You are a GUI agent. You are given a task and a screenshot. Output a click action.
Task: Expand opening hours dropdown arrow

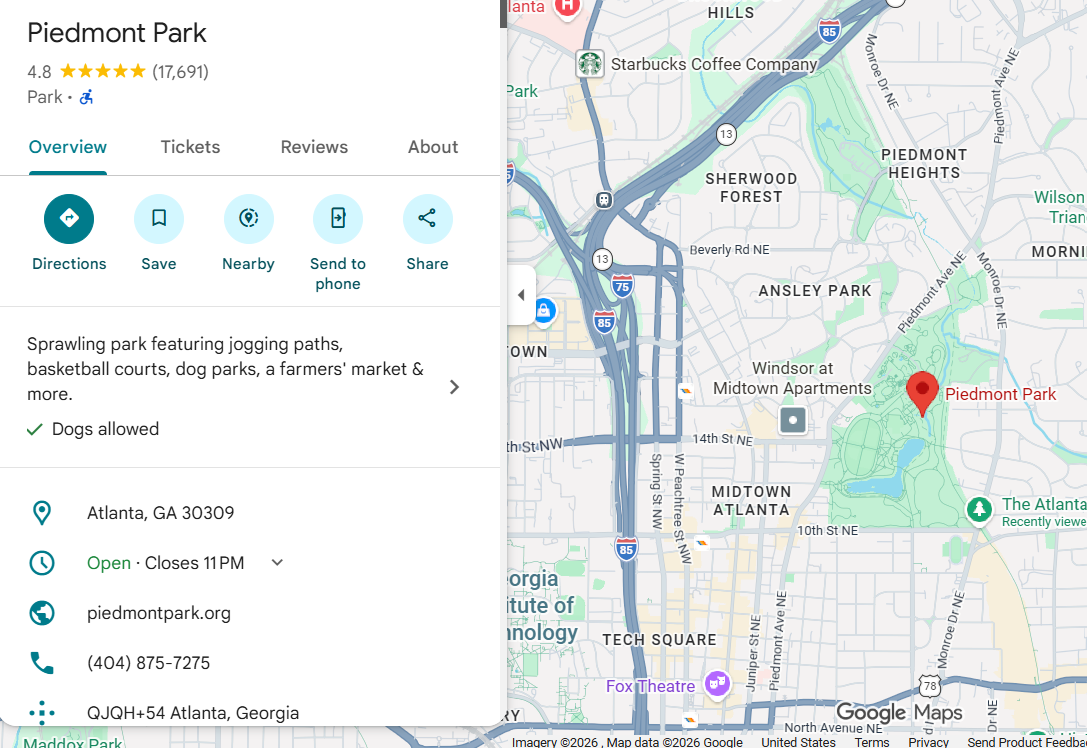coord(277,562)
